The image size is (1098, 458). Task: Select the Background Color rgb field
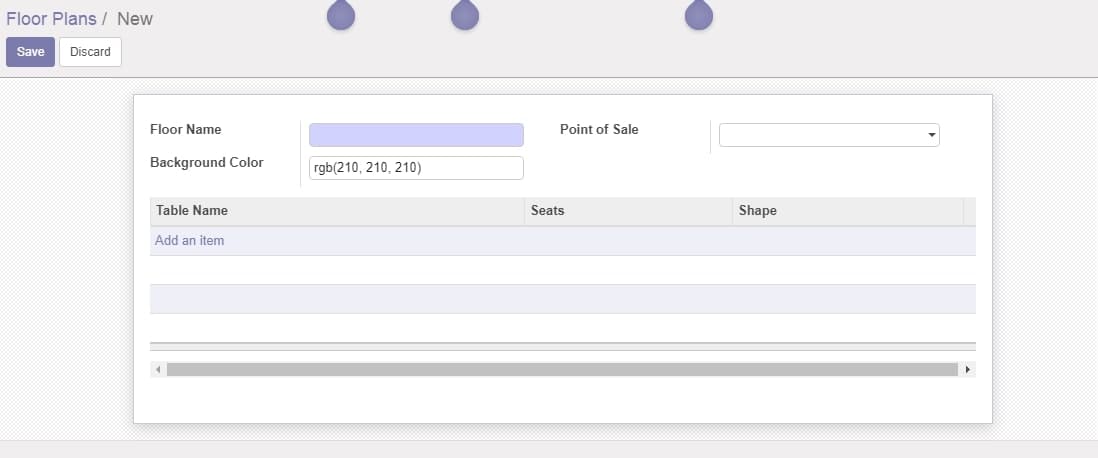[x=416, y=168]
